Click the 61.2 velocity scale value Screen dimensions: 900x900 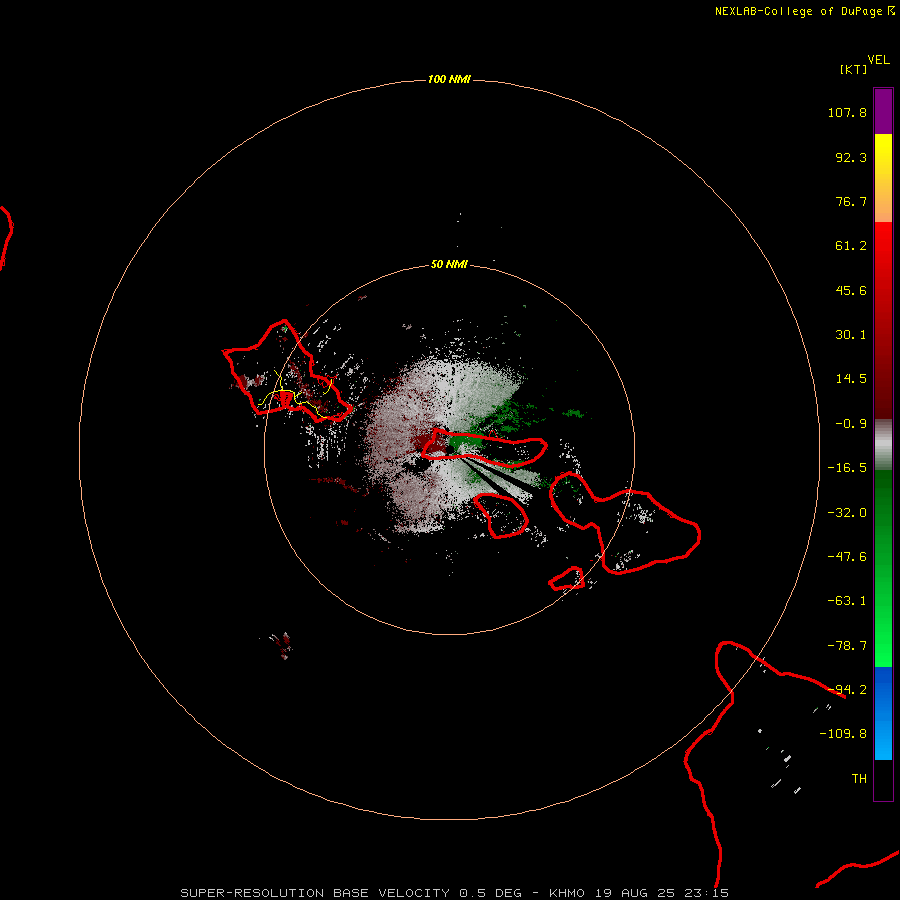[851, 246]
